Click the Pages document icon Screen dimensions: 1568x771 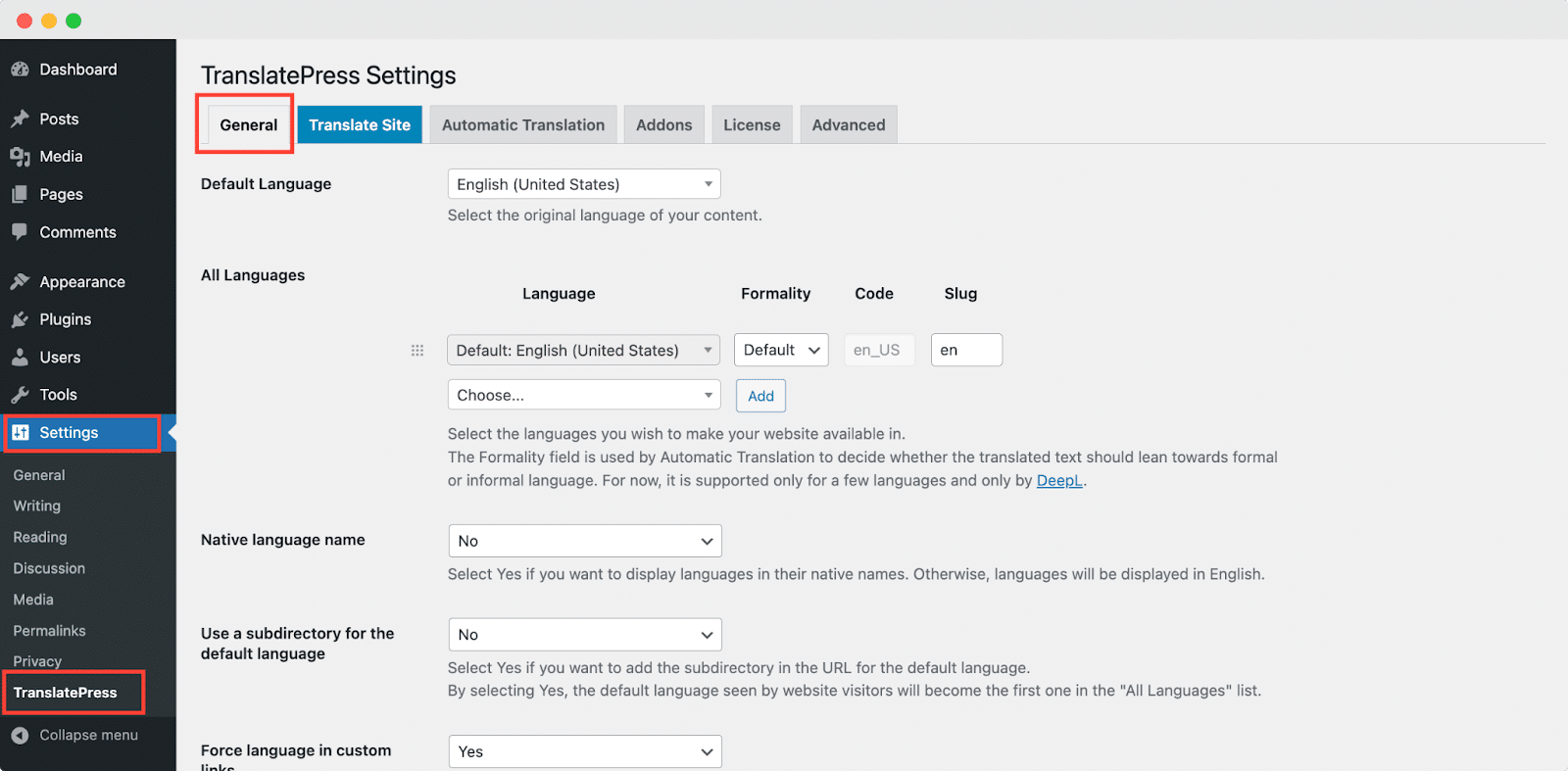[20, 194]
